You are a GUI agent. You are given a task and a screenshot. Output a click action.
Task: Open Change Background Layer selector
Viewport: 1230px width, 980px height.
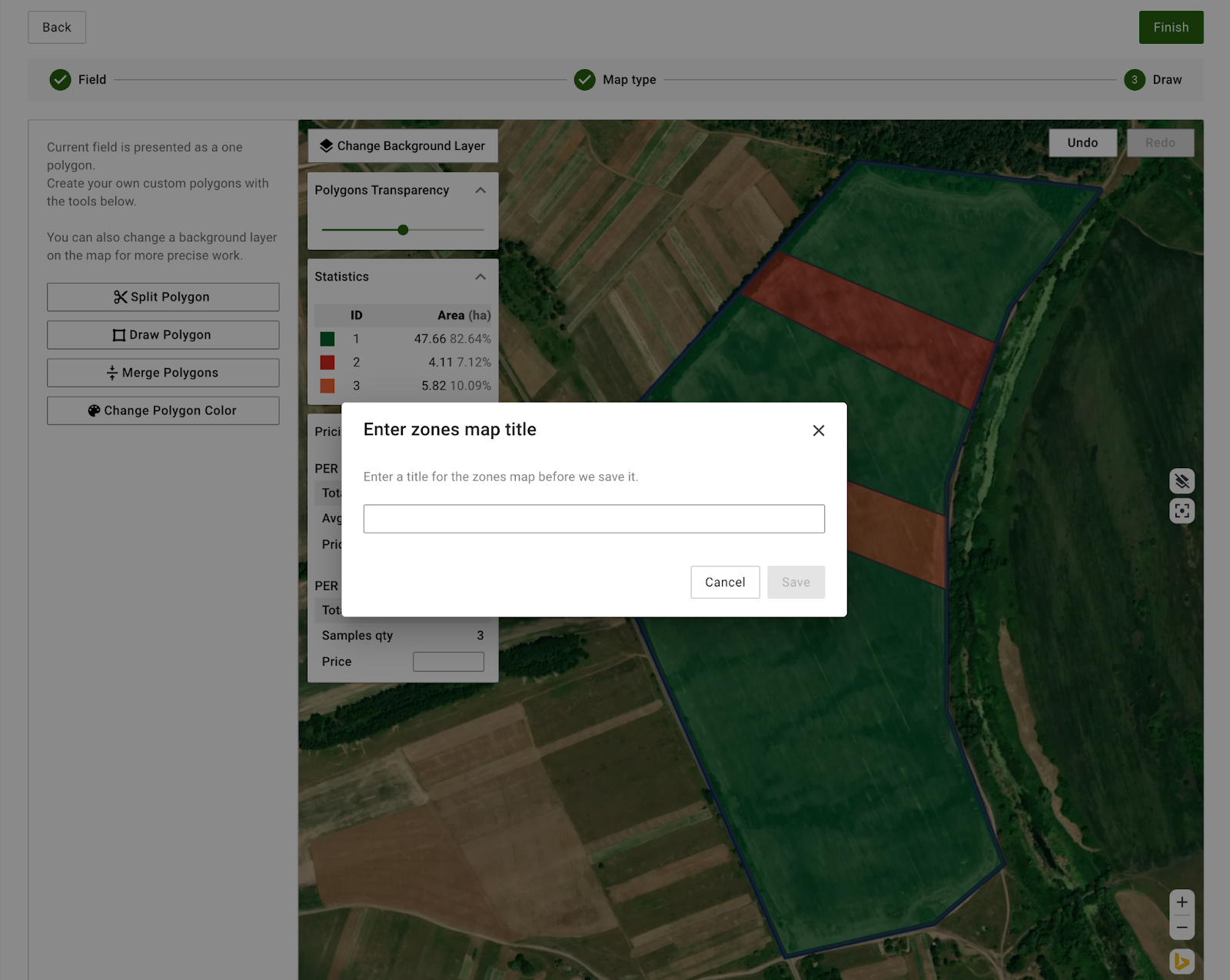[403, 146]
